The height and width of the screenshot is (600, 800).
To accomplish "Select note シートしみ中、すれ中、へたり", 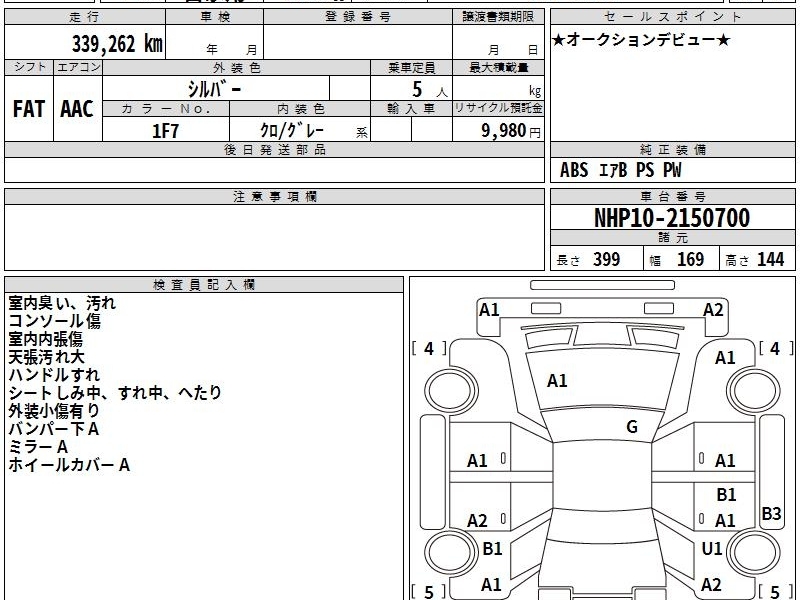I will point(115,392).
